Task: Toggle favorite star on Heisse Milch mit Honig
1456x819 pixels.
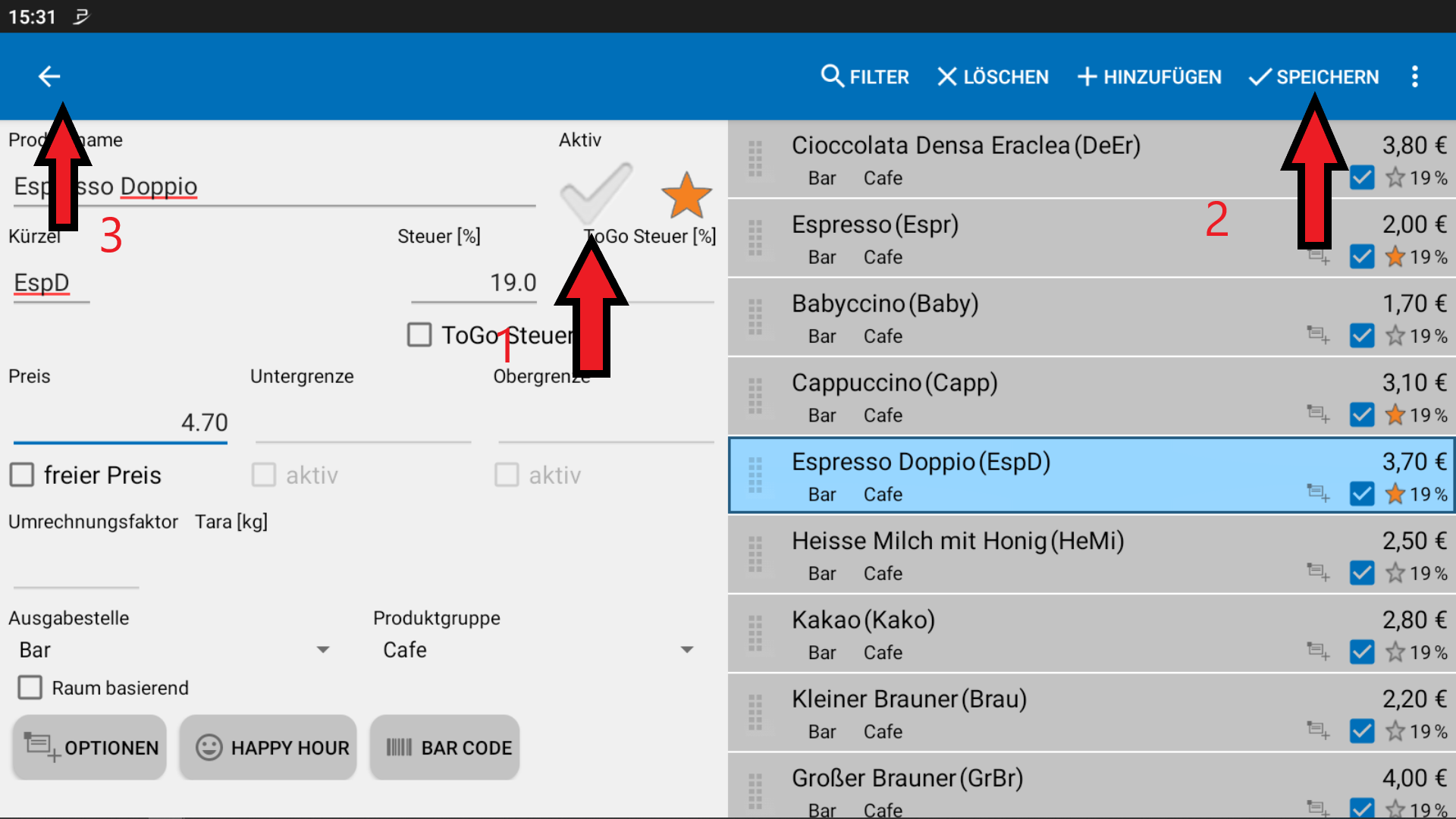Action: pos(1395,573)
